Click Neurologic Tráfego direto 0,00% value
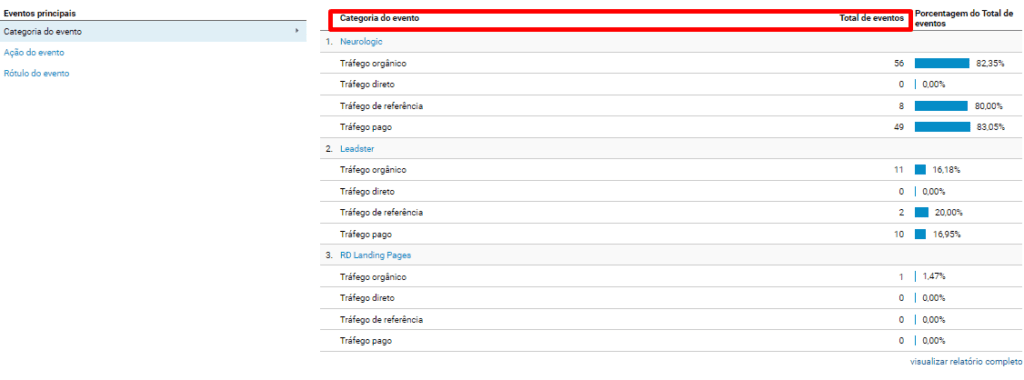The height and width of the screenshot is (380, 1024). pos(933,84)
